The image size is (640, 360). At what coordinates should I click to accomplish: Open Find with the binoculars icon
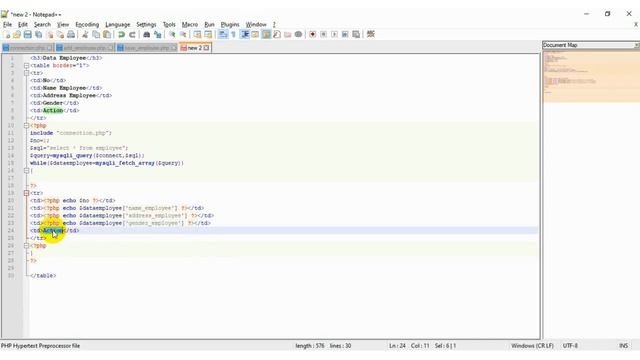tap(147, 35)
